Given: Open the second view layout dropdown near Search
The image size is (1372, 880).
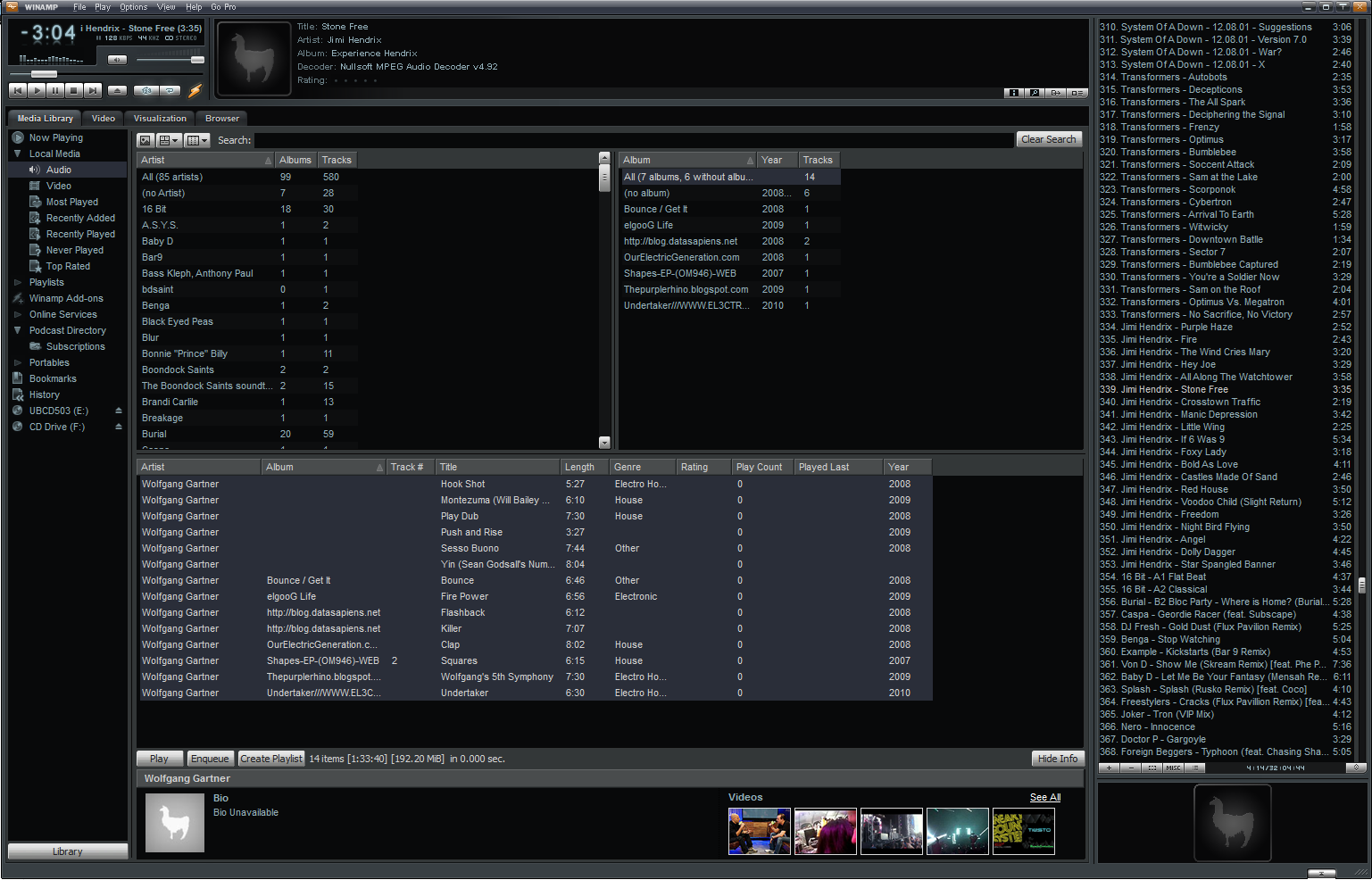Looking at the screenshot, I should 169,140.
